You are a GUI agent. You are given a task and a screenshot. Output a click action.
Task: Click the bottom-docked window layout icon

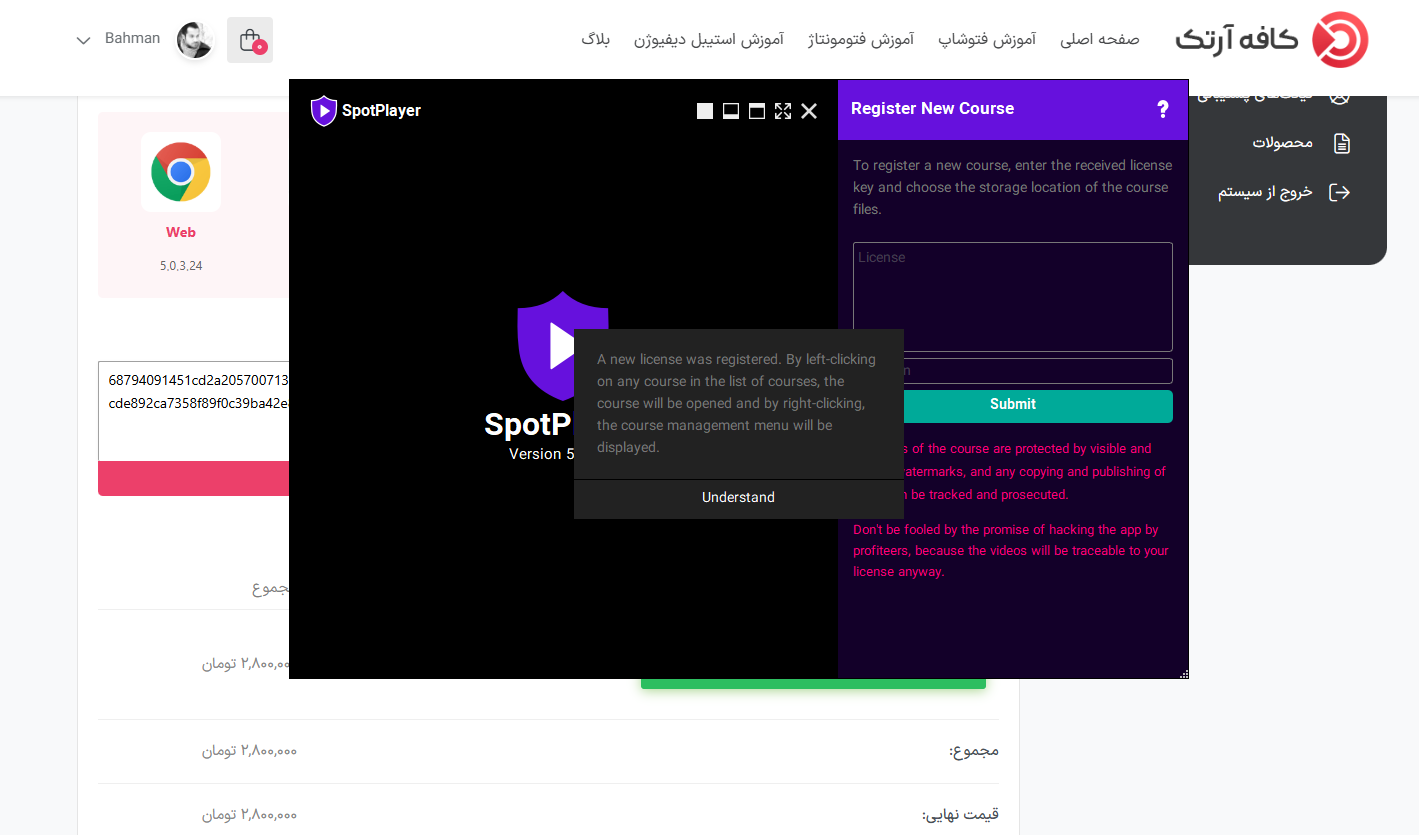[731, 111]
